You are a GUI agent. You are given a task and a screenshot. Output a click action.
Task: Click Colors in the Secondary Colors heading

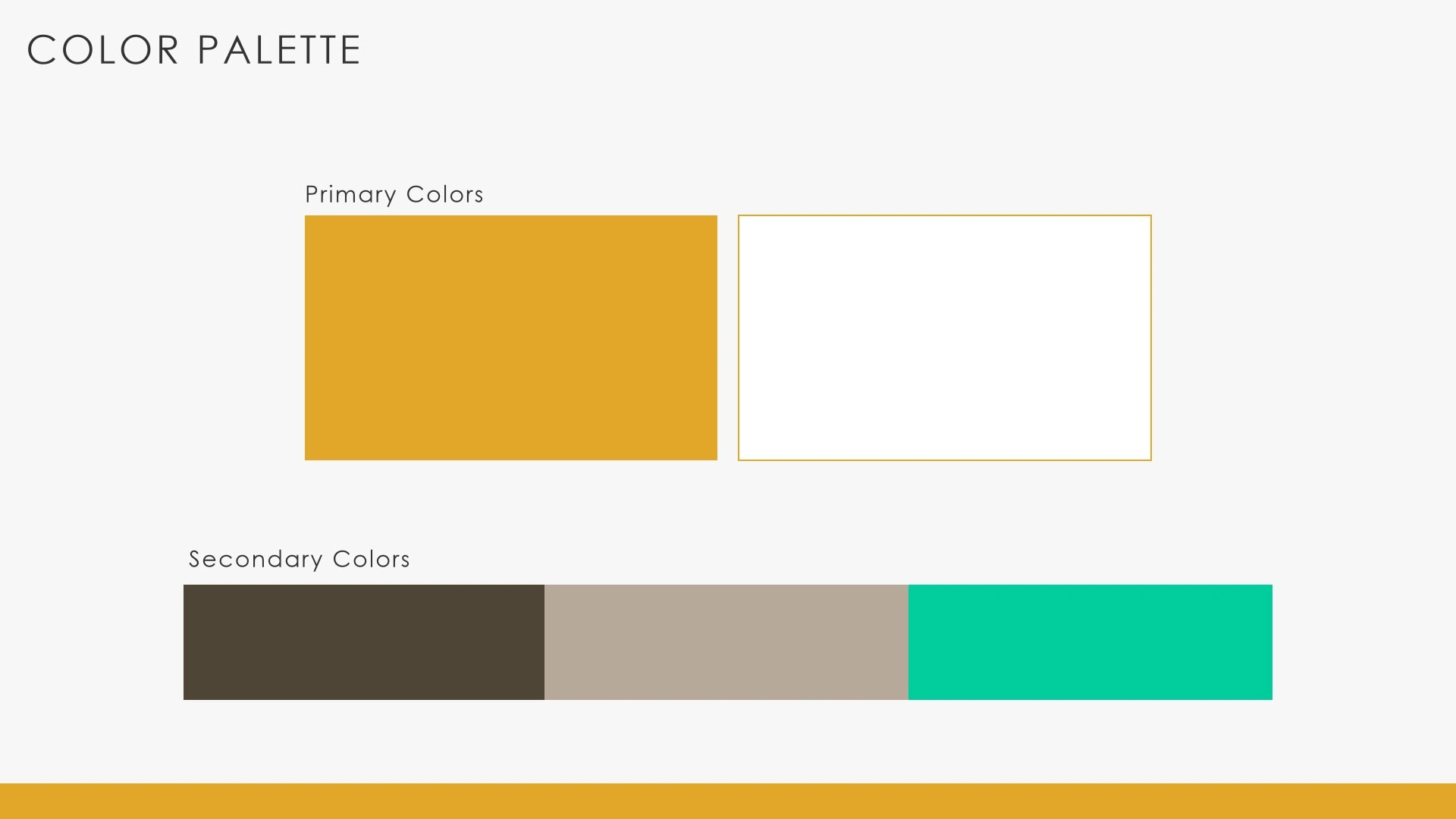(x=371, y=559)
